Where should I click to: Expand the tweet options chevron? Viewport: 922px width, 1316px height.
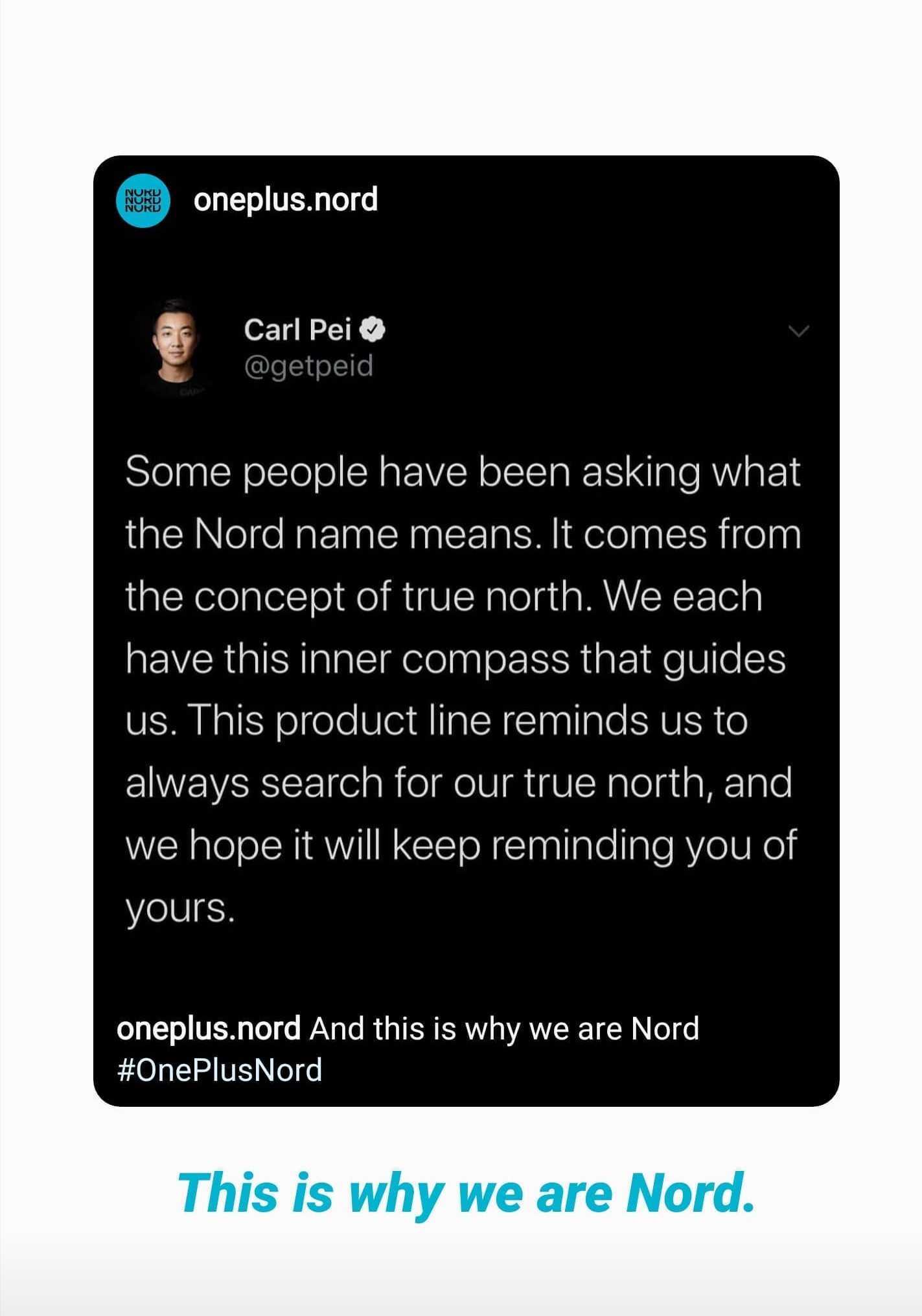tap(800, 332)
